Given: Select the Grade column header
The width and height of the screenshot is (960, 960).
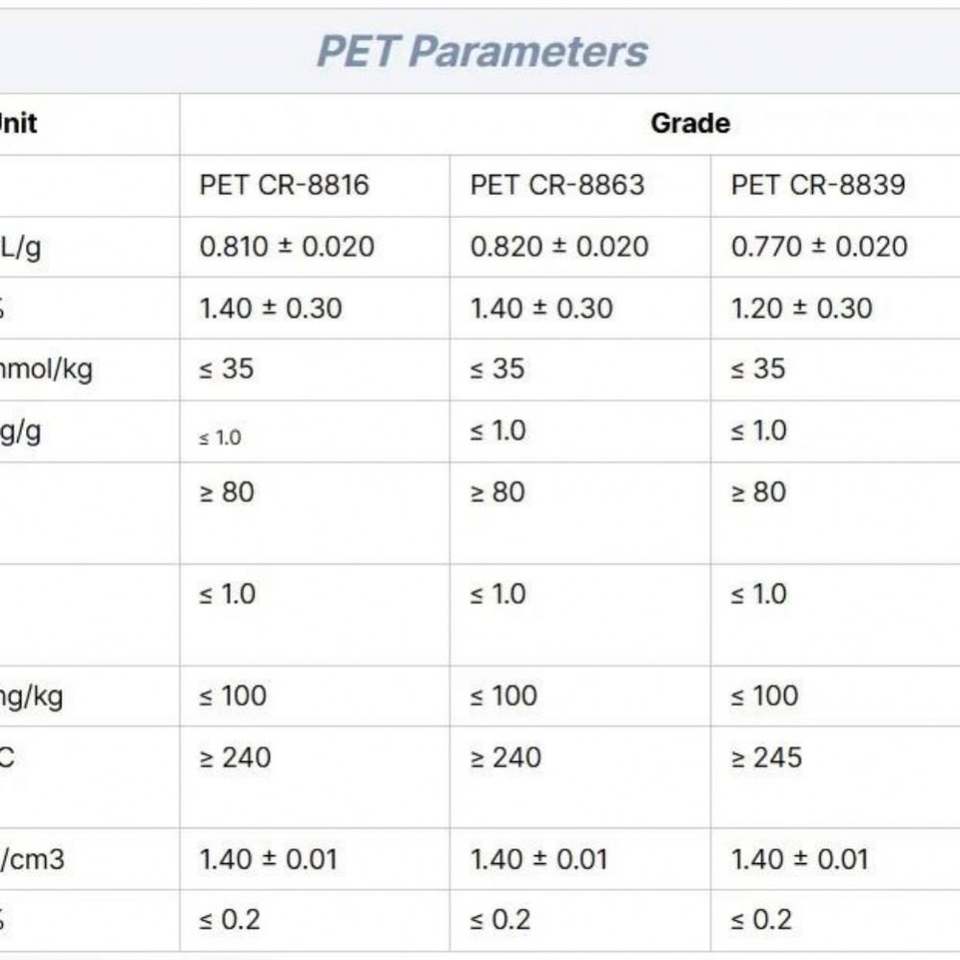Looking at the screenshot, I should click(690, 124).
